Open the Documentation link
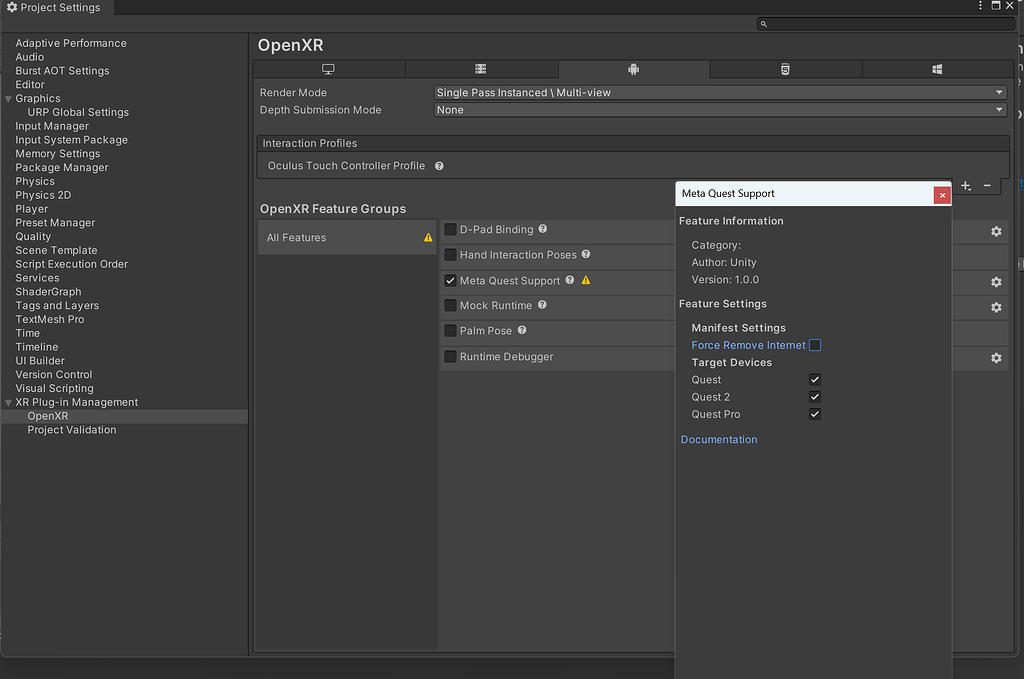This screenshot has height=679, width=1024. coord(719,440)
